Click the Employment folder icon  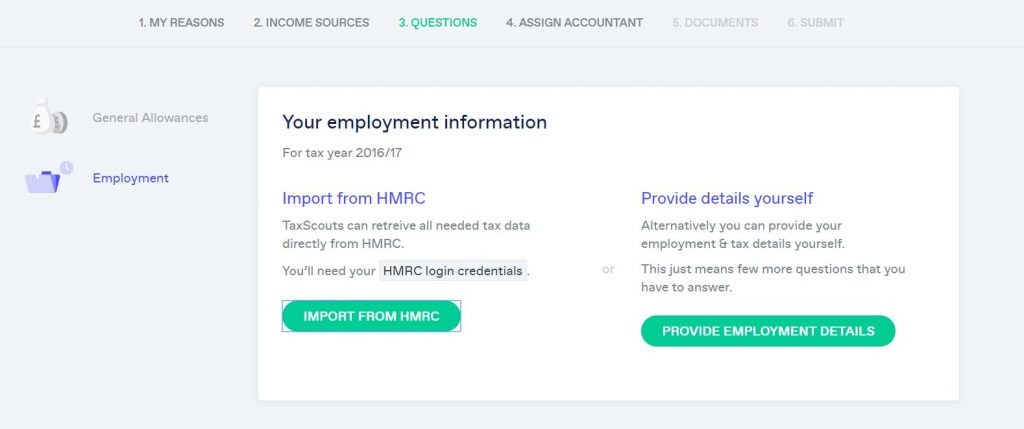(x=48, y=178)
